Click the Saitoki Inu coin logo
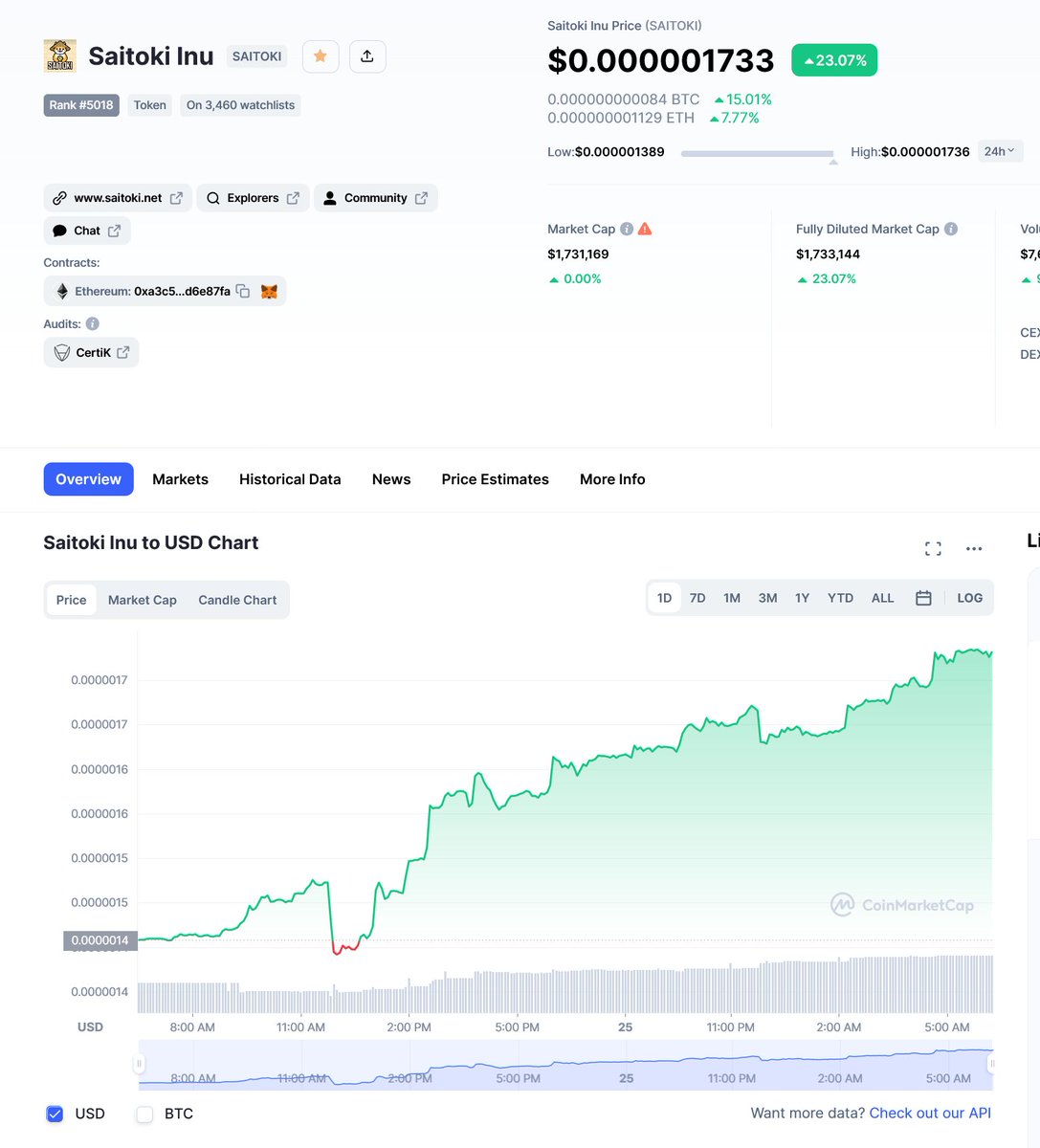1040x1148 pixels. 59,56
